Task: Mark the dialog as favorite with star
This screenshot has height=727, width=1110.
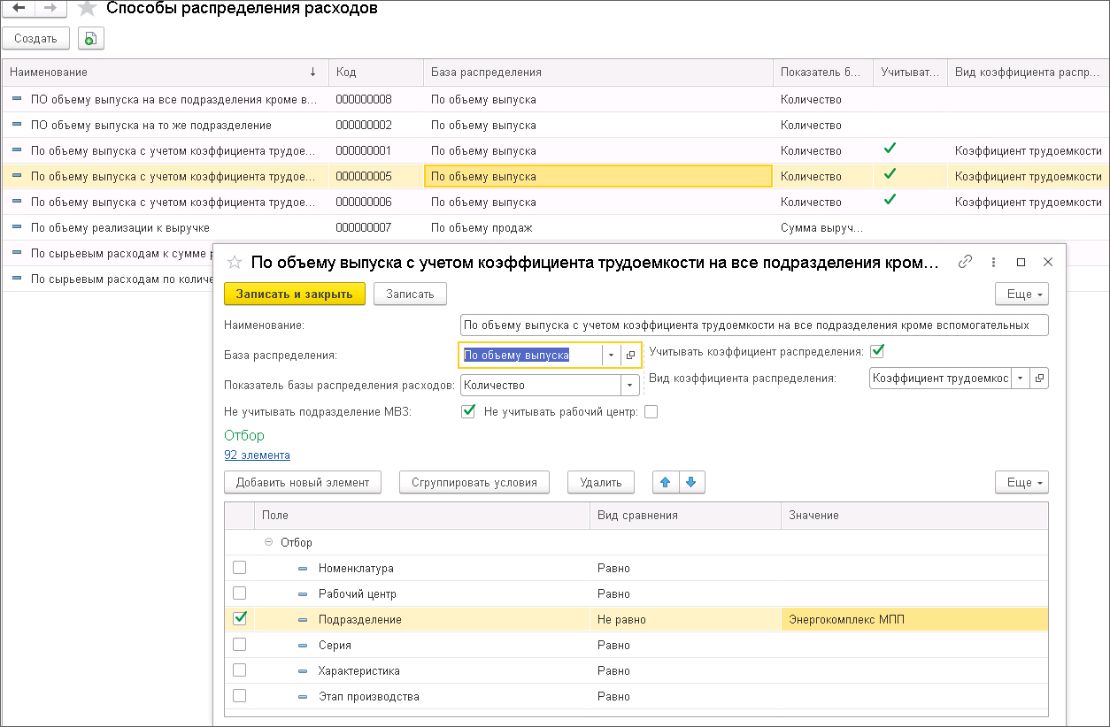Action: (x=234, y=263)
